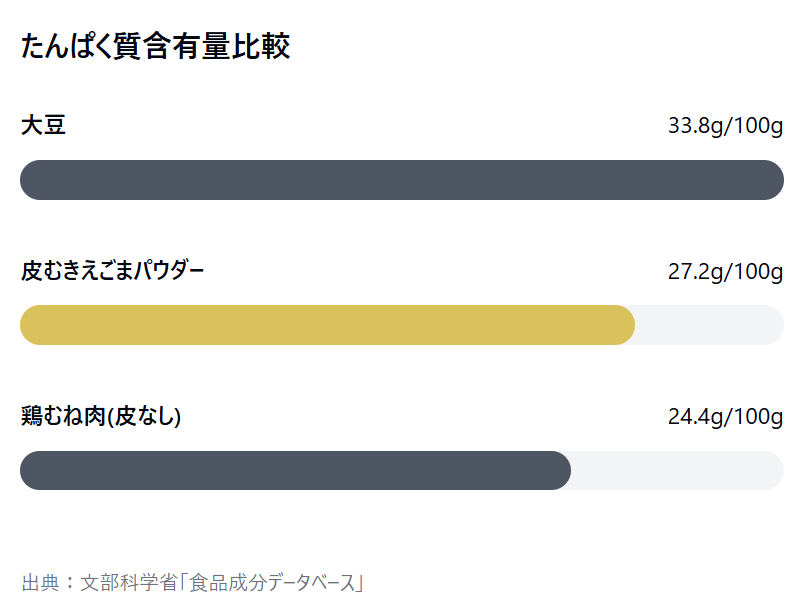This screenshot has width=802, height=616.
Task: Click the dark gray 大豆 progress bar
Action: tap(402, 180)
